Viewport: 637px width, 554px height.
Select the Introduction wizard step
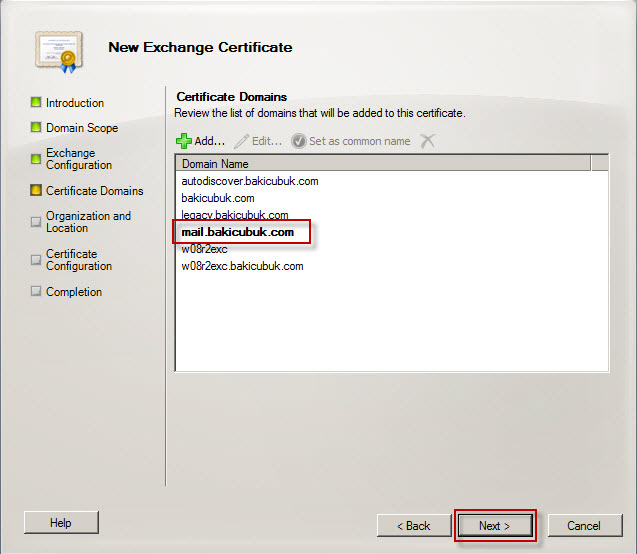[x=75, y=103]
